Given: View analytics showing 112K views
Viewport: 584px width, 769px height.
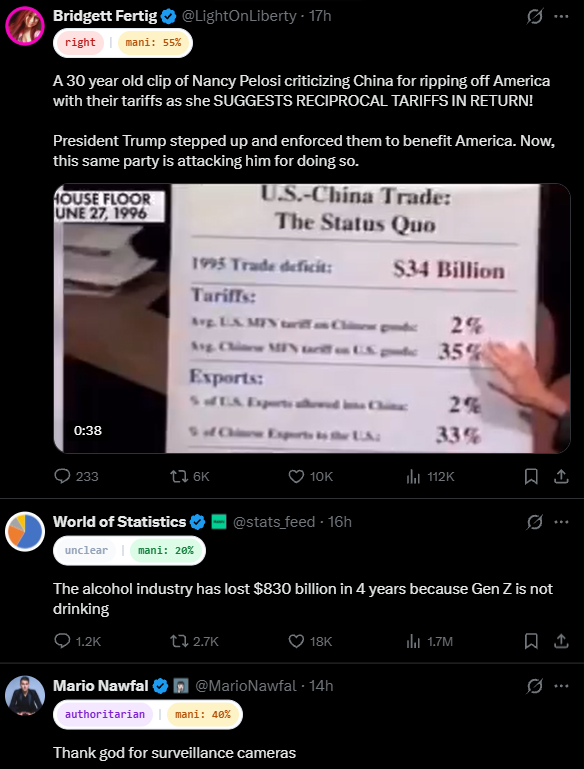Looking at the screenshot, I should coord(430,476).
